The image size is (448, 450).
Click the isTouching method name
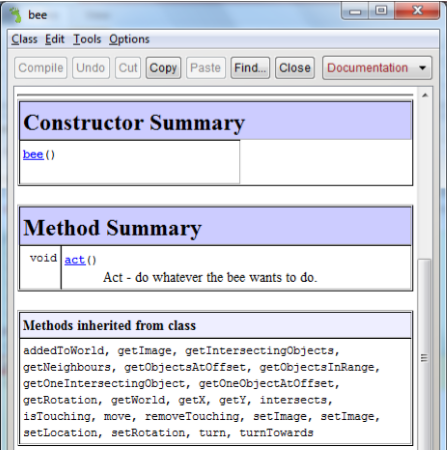57,416
